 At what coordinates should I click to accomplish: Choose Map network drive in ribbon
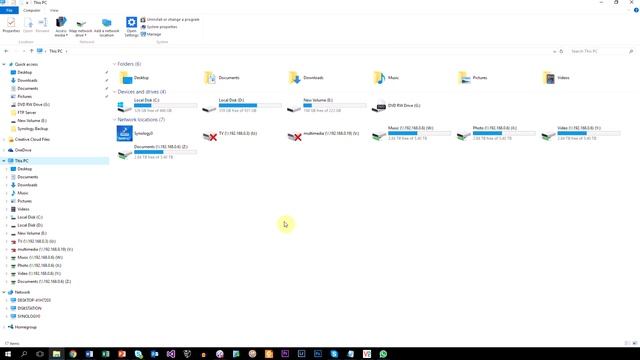point(80,27)
